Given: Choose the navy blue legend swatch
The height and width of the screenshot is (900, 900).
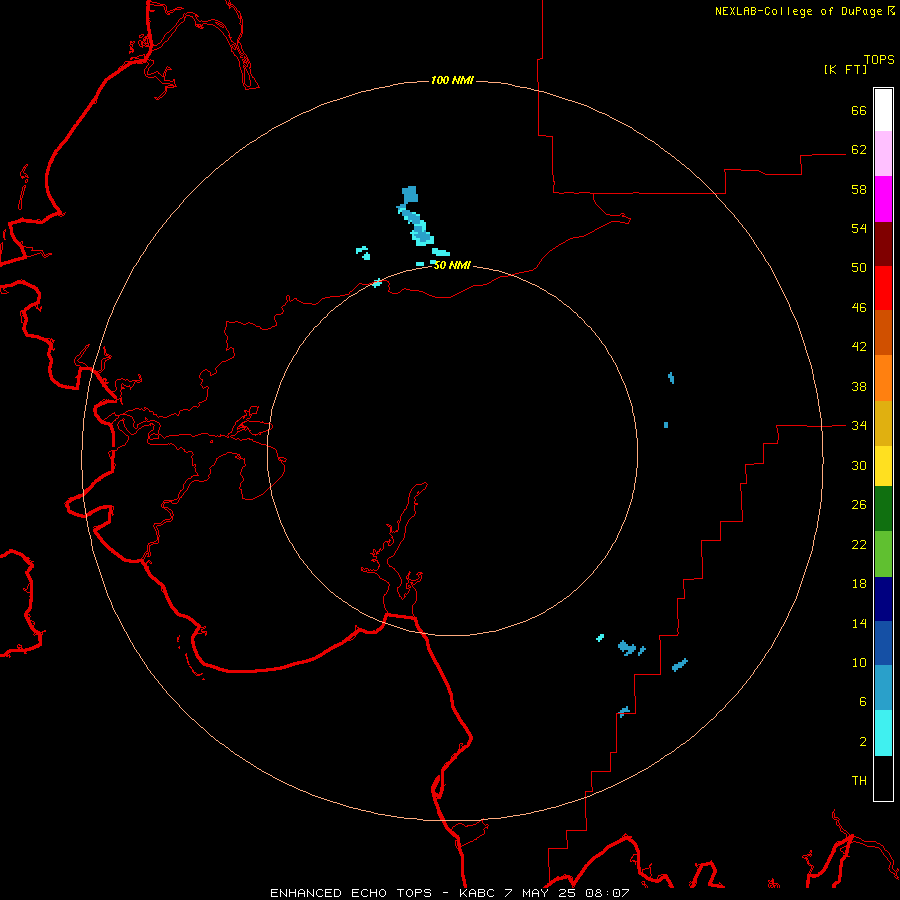Looking at the screenshot, I should pos(883,599).
